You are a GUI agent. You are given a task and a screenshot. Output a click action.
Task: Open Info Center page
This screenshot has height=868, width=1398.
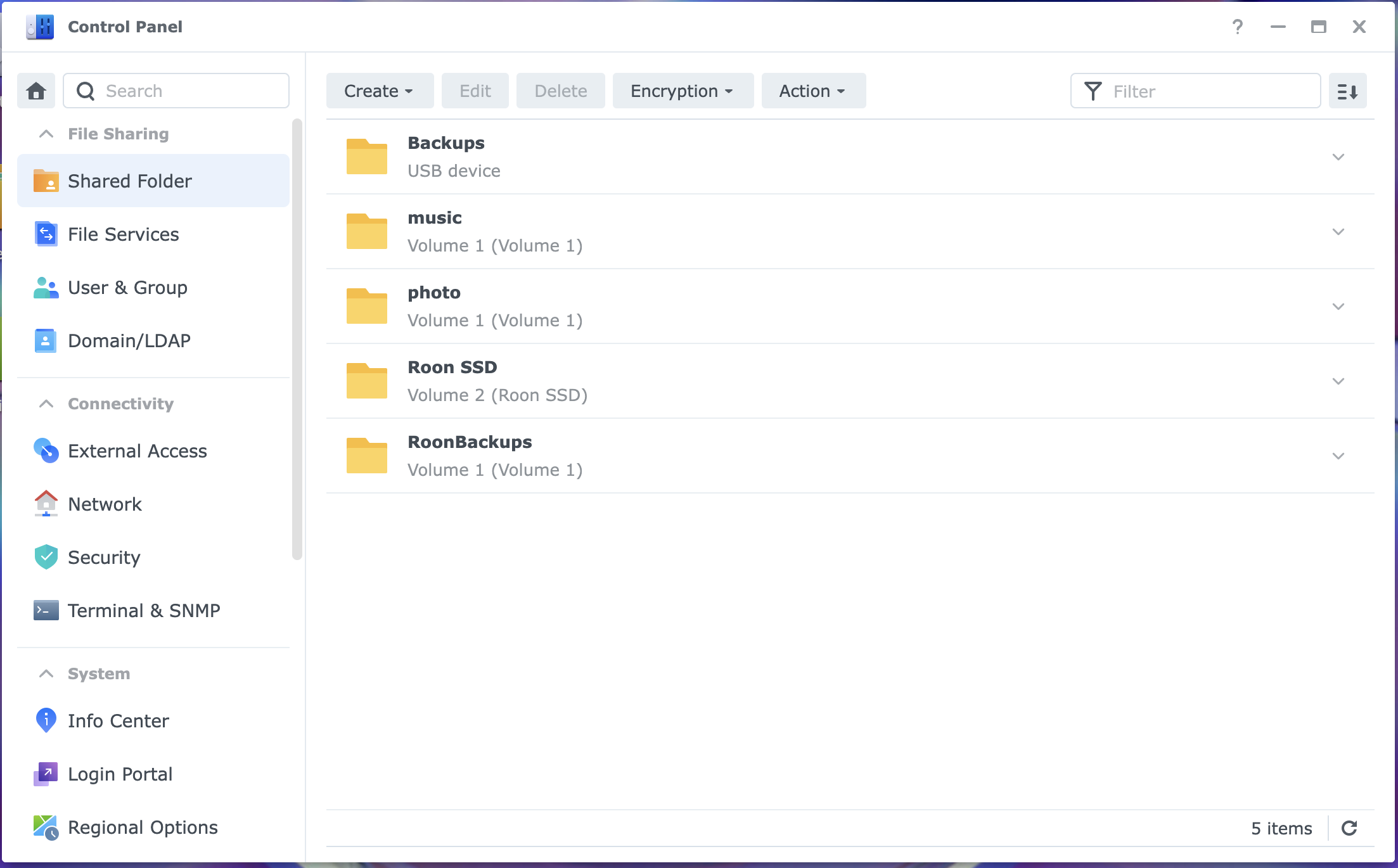tap(153, 720)
